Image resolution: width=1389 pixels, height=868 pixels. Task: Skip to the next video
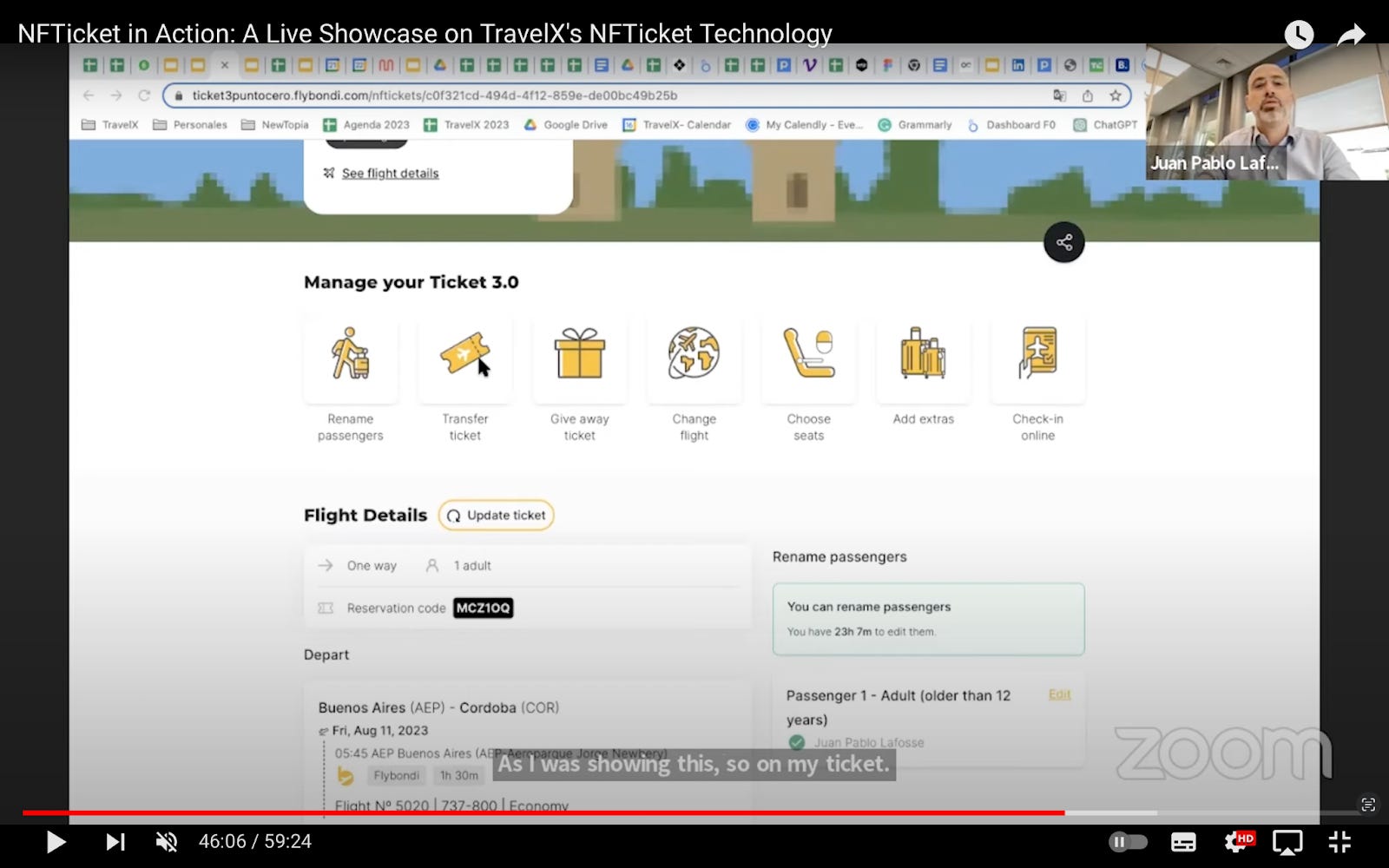[x=115, y=842]
